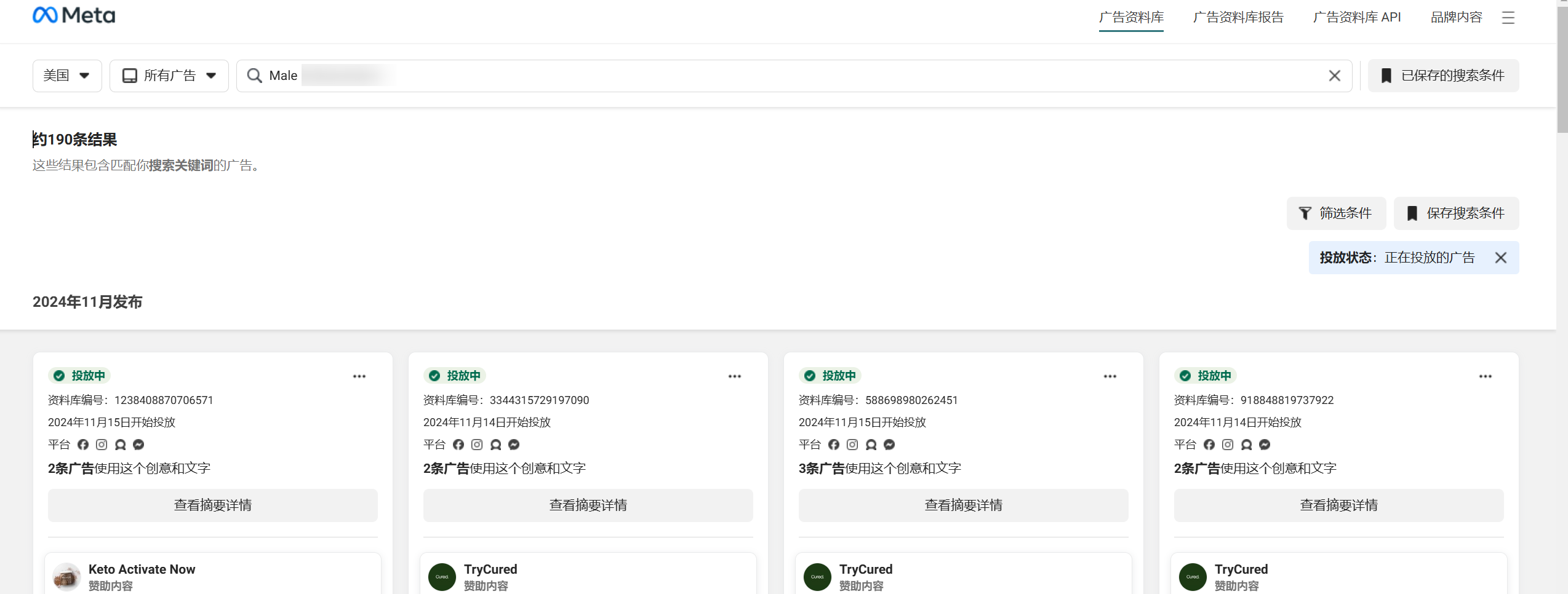This screenshot has height=594, width=1568.
Task: Click Instagram platform icon on second ad card
Action: coord(477,445)
